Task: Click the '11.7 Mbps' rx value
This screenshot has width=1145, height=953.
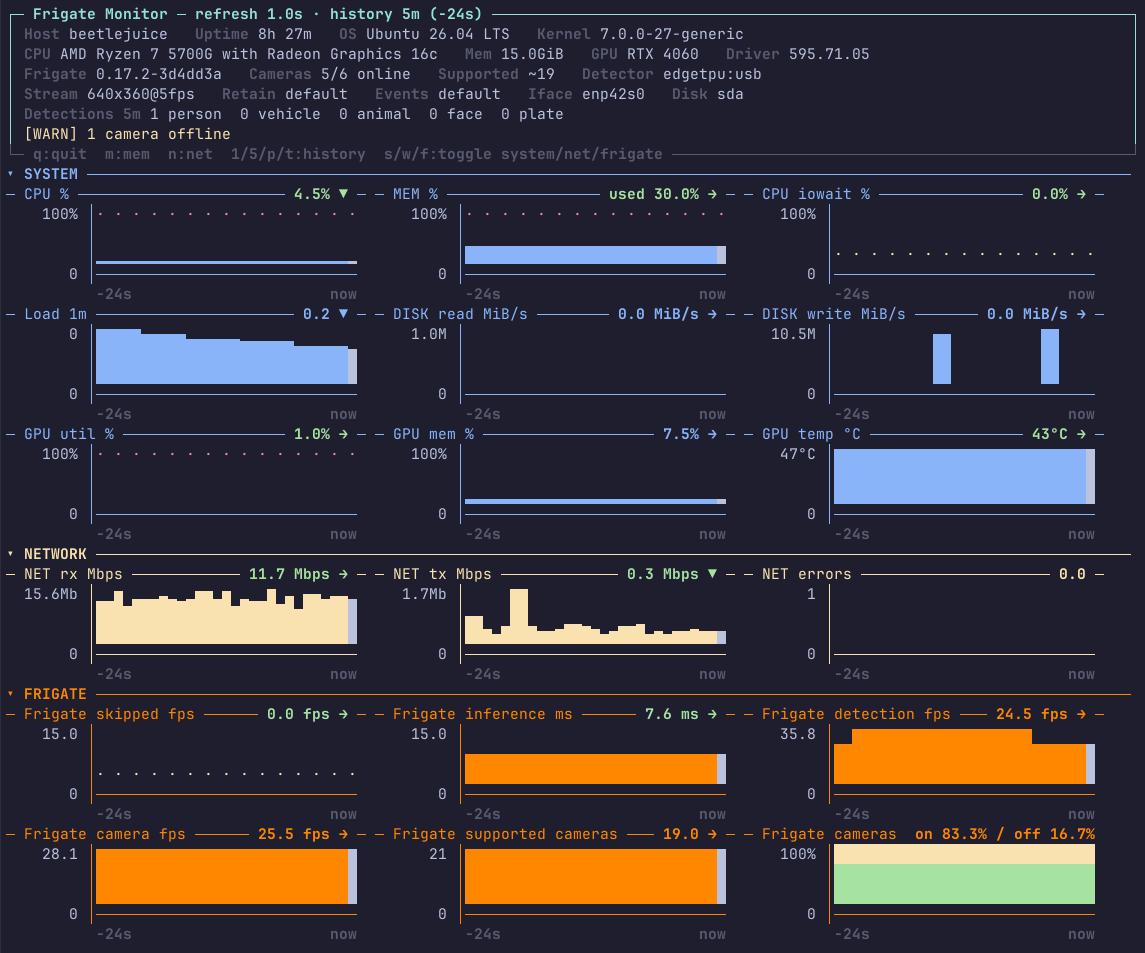Action: [289, 574]
